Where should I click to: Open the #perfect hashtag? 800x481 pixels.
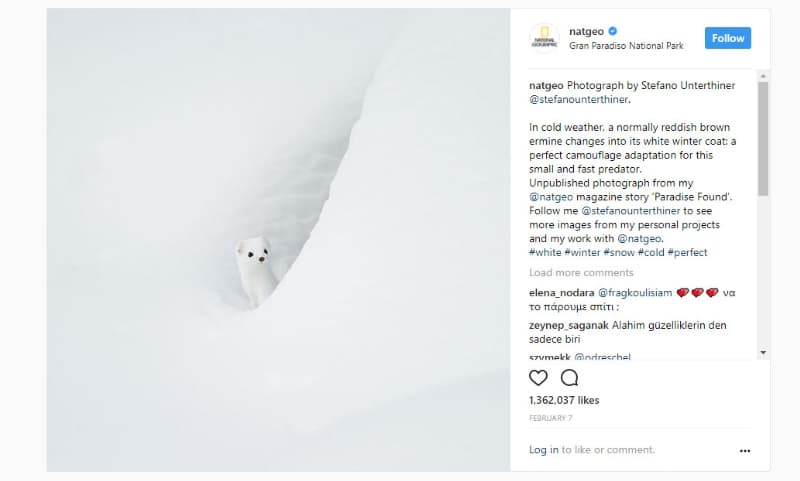point(687,252)
